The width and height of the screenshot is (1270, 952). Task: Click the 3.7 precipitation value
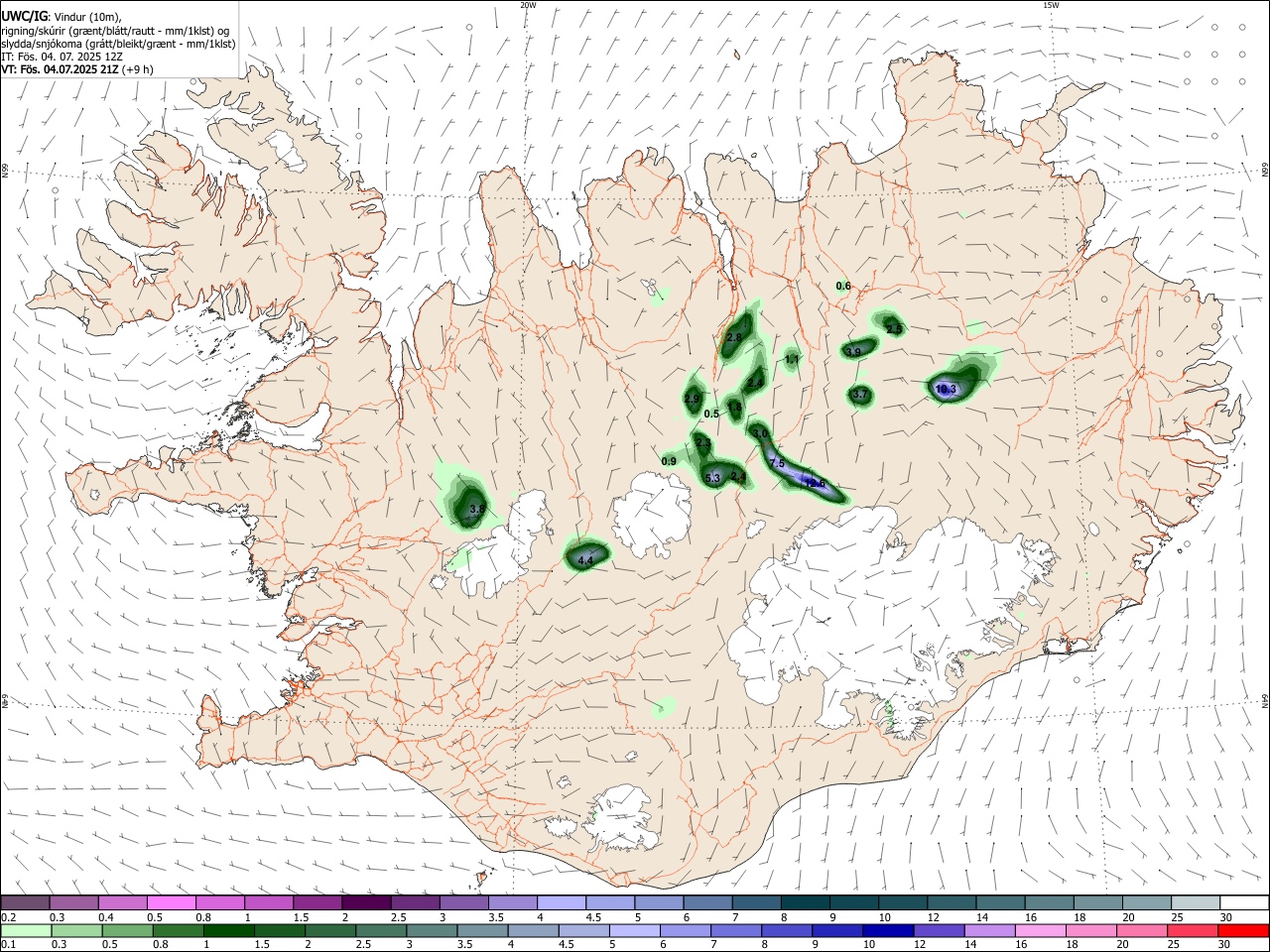860,395
